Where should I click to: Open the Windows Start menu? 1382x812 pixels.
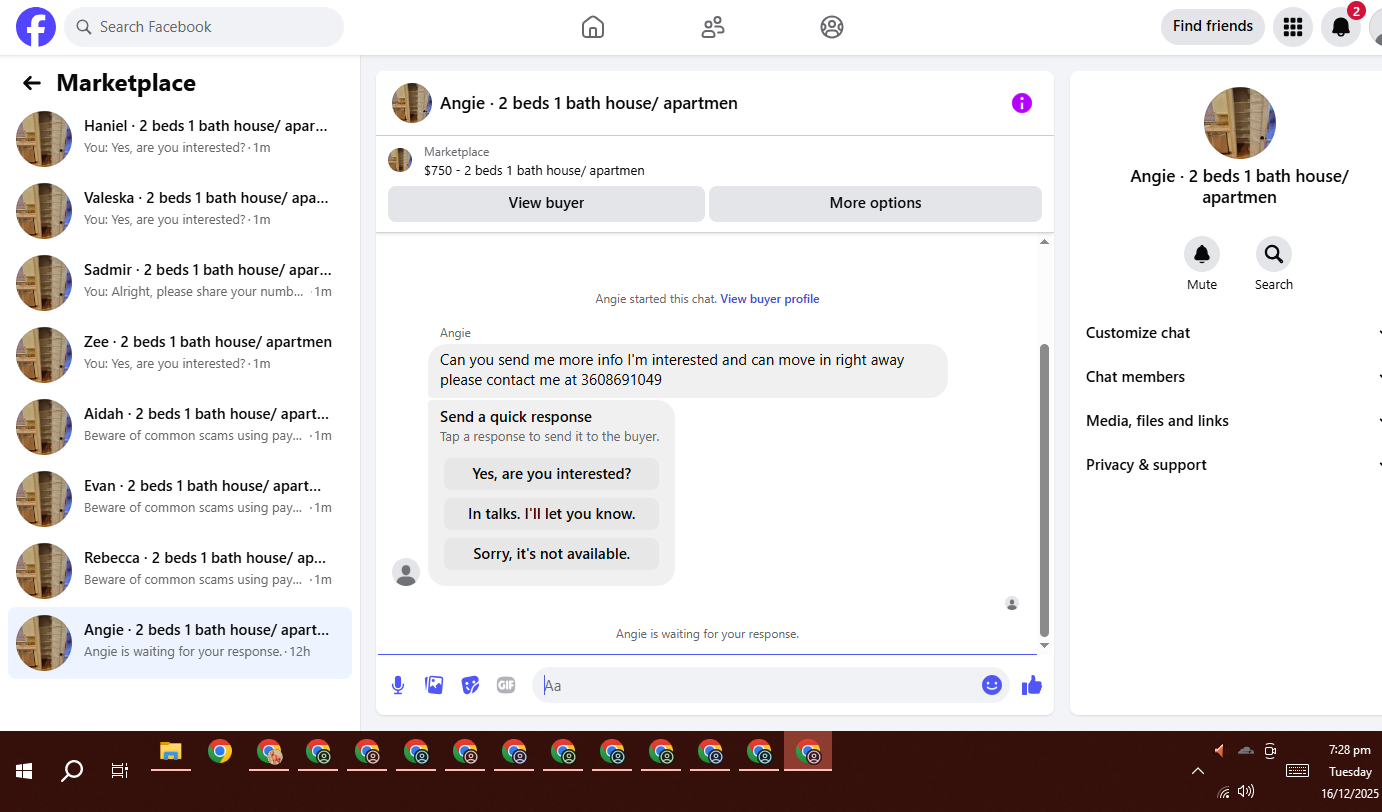point(24,771)
